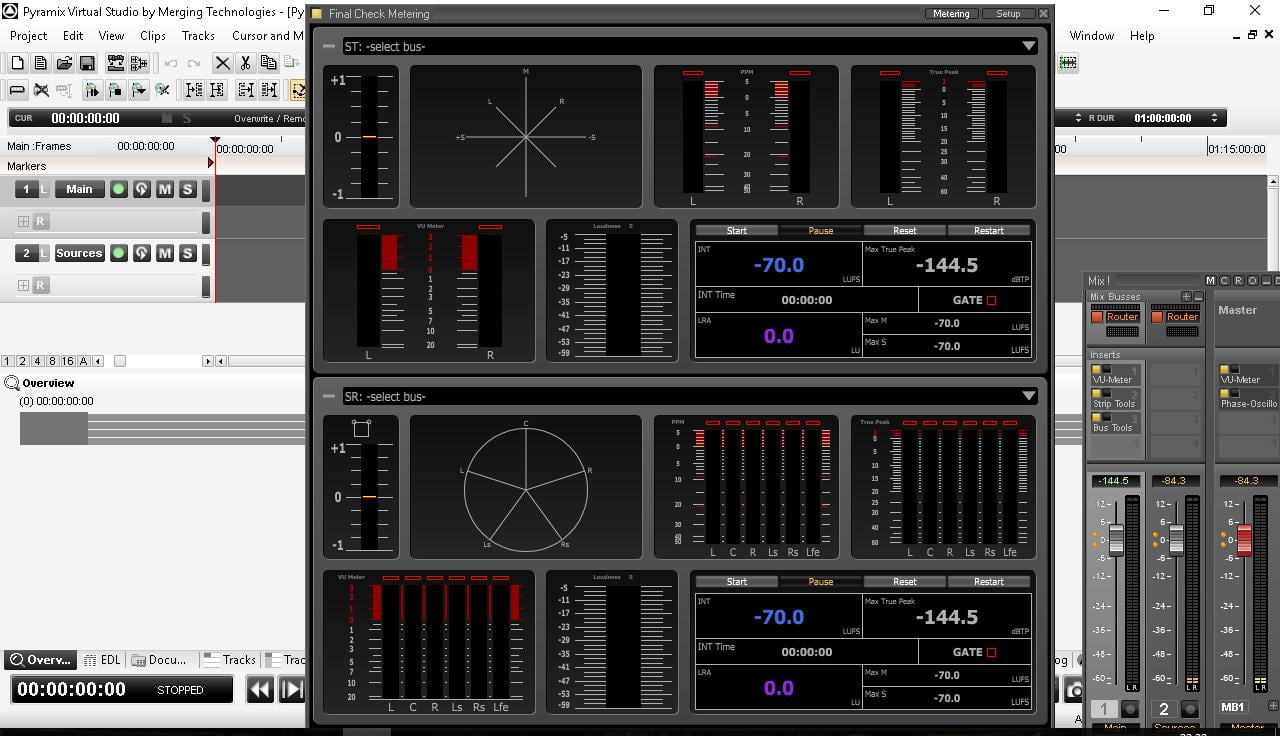Click the X delete icon in the toolbar
Viewport: 1280px width, 736px height.
(x=222, y=63)
